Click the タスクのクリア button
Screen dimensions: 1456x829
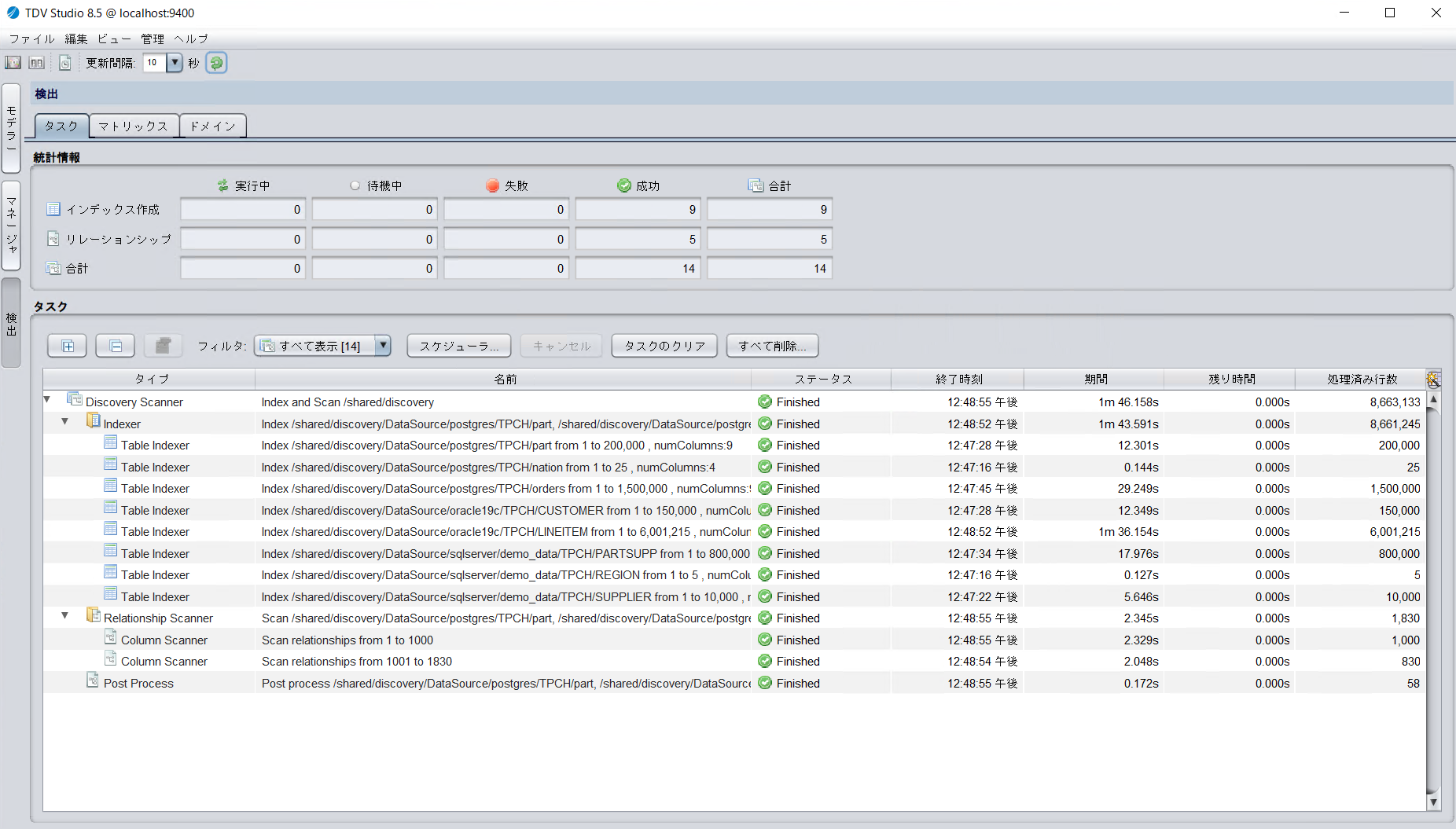664,346
